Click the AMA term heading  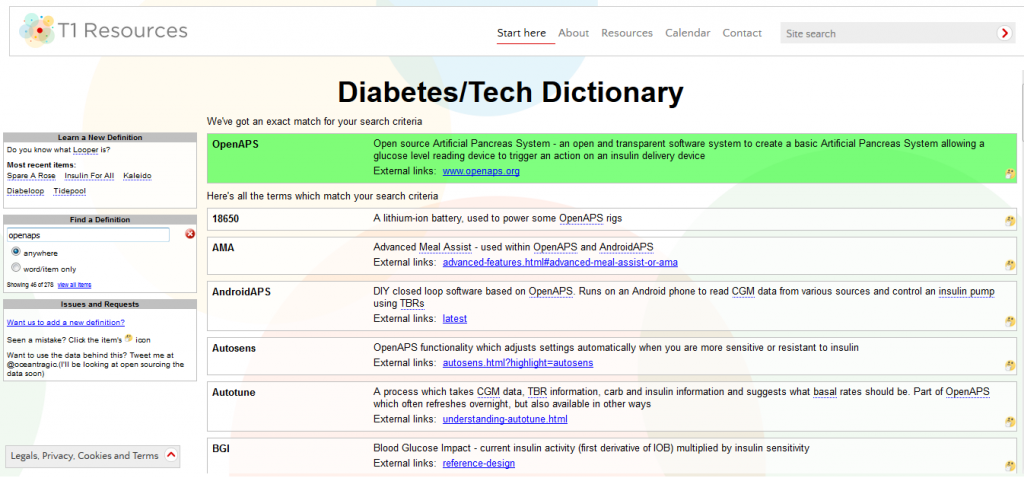(223, 248)
